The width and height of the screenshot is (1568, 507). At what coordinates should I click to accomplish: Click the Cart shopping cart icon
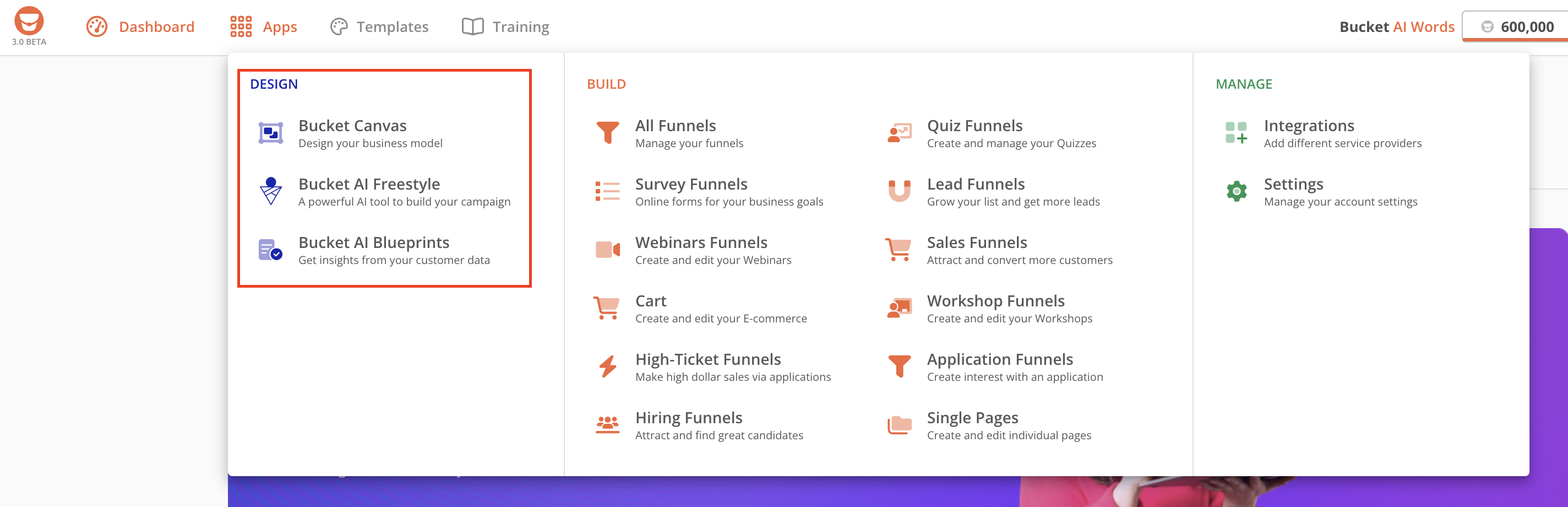(607, 309)
